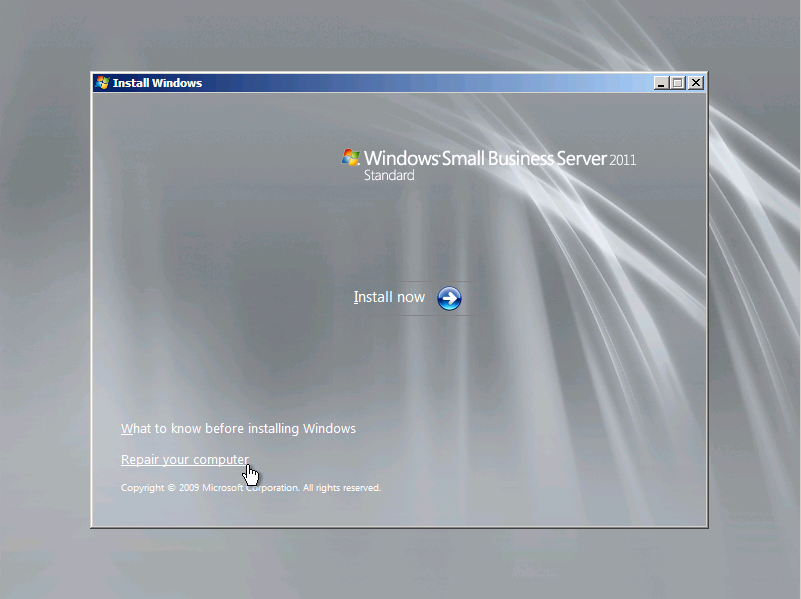This screenshot has width=801, height=599.
Task: Close the Install Windows dialog
Action: point(695,83)
